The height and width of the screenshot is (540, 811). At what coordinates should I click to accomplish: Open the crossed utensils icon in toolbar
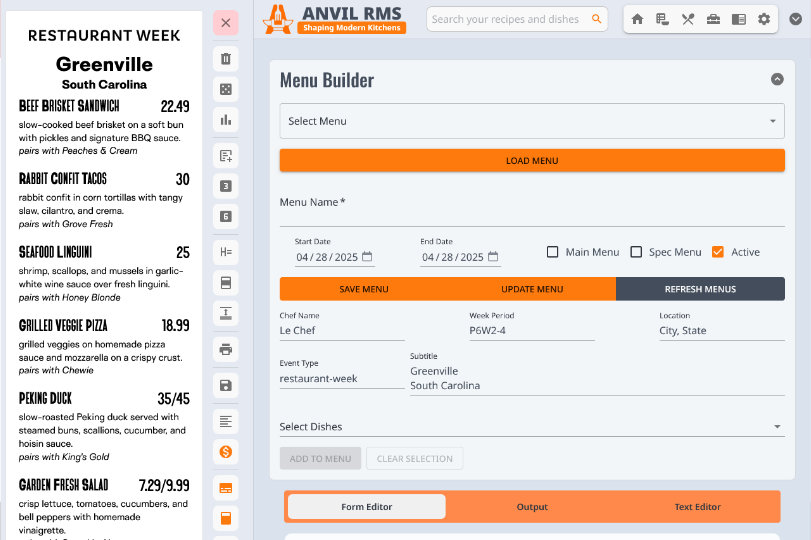pos(688,19)
